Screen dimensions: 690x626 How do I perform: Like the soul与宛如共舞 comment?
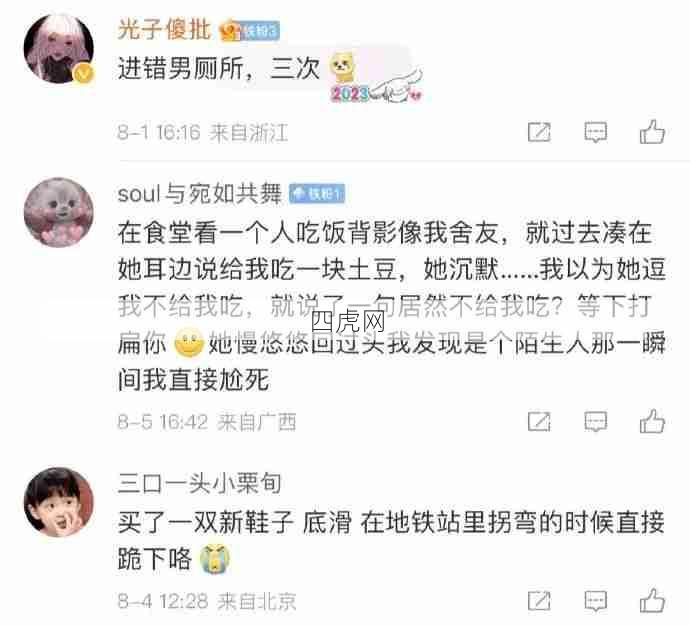pyautogui.click(x=652, y=421)
